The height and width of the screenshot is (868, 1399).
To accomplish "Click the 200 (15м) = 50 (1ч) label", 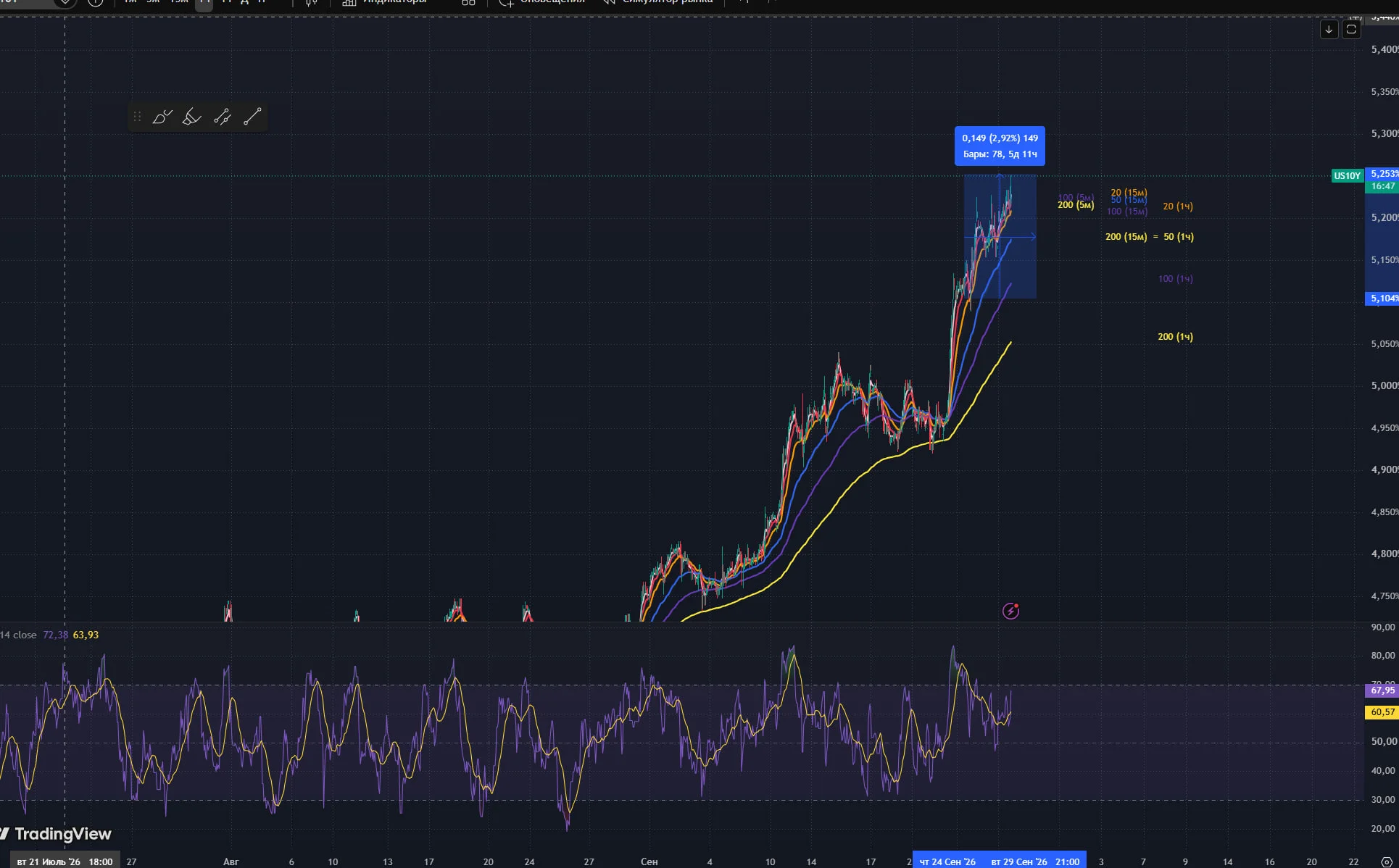I will coord(1150,237).
